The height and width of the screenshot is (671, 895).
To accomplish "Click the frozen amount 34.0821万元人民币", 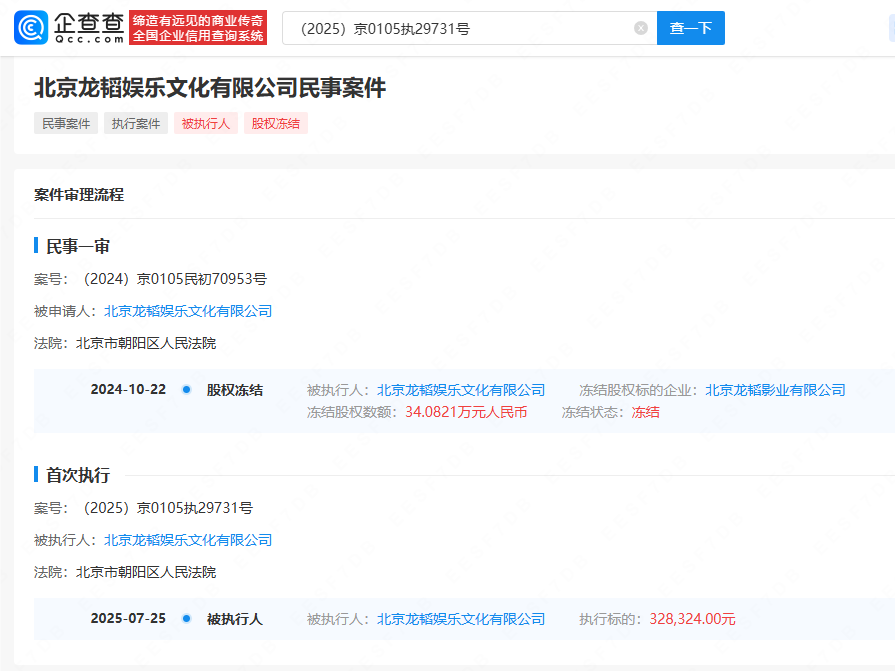I will coord(466,412).
